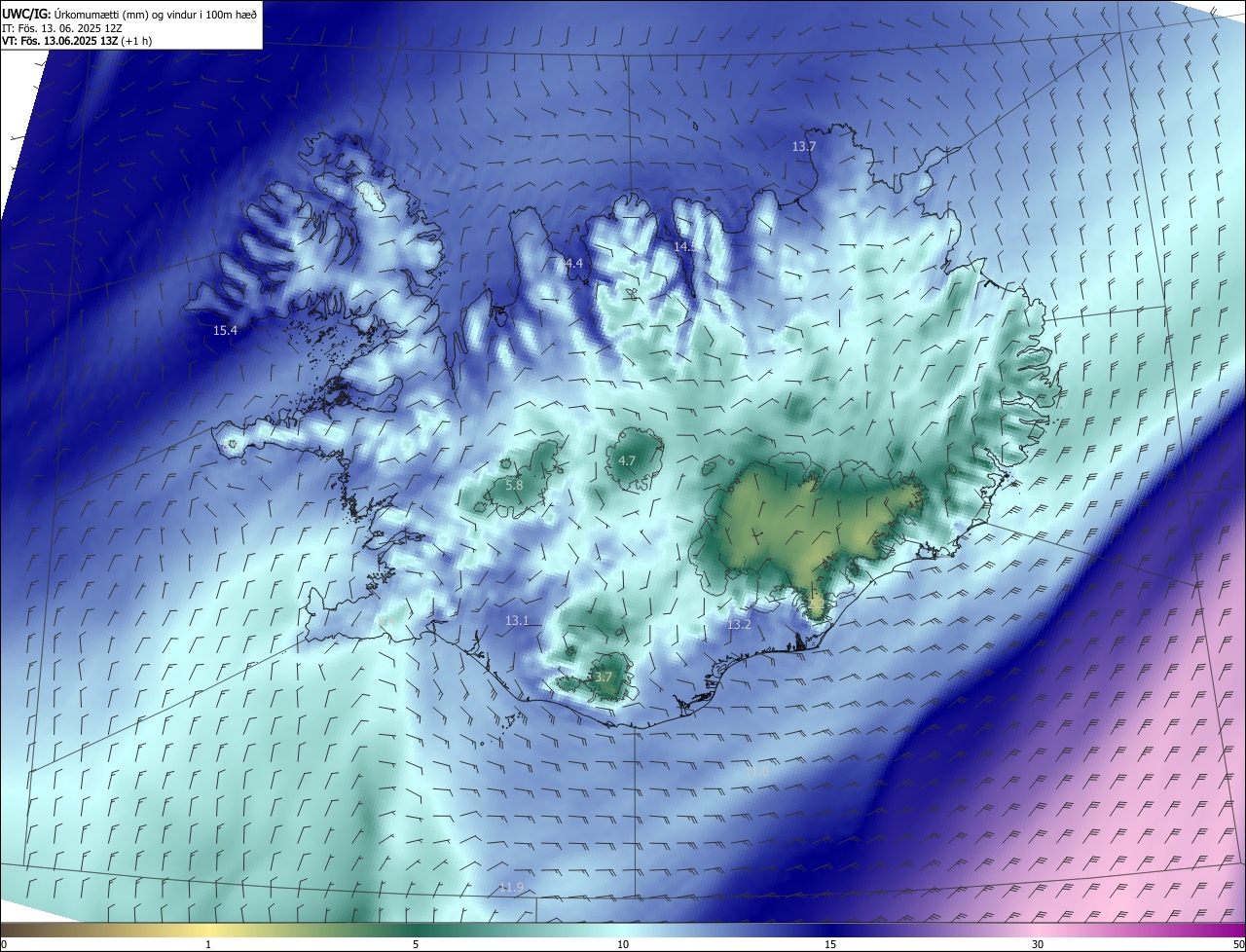This screenshot has width=1246, height=952.
Task: Click the 5.8 value on the western glacier
Action: click(515, 485)
